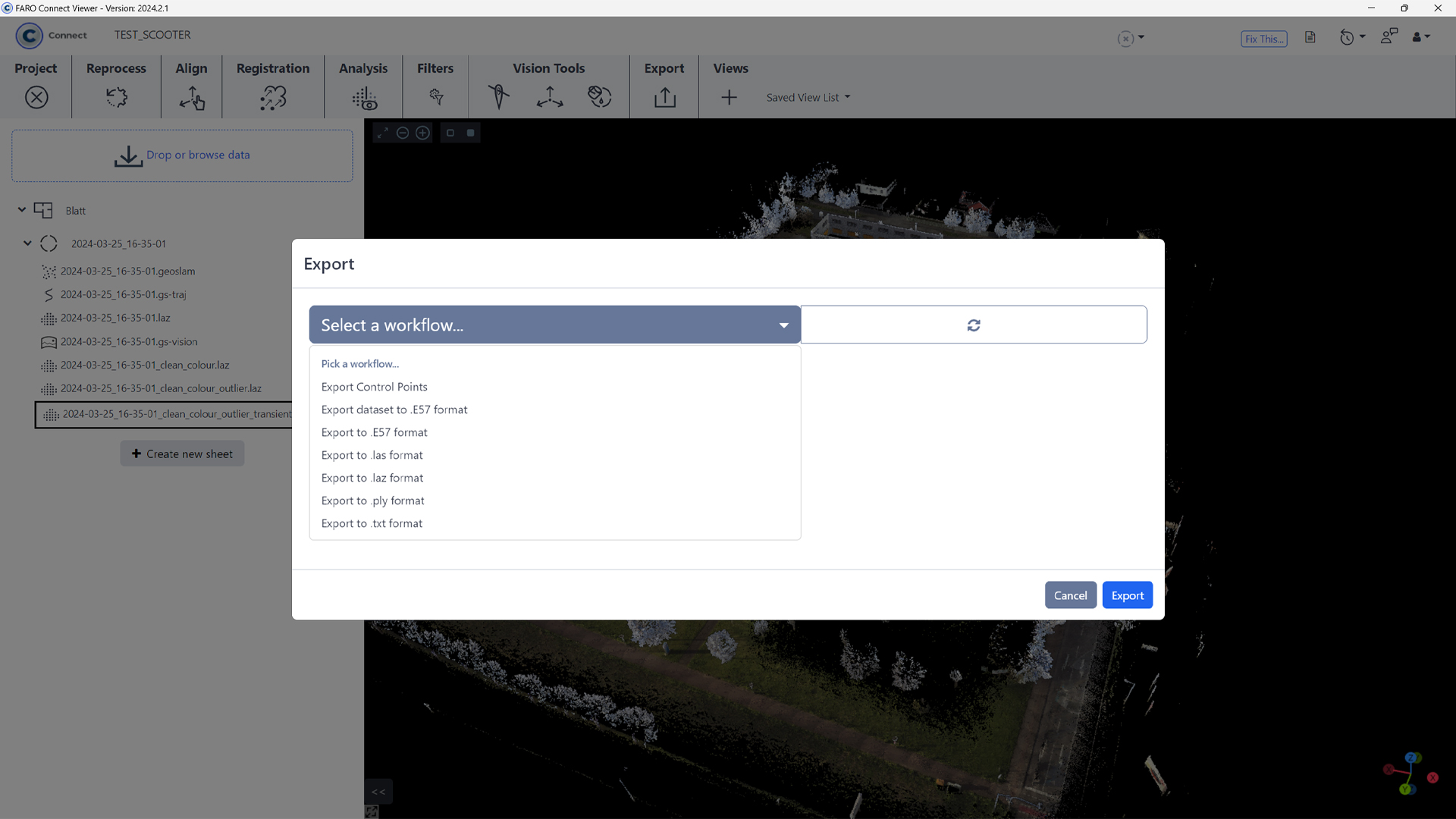The height and width of the screenshot is (819, 1456).
Task: Open the Registration tool icon
Action: 273,97
